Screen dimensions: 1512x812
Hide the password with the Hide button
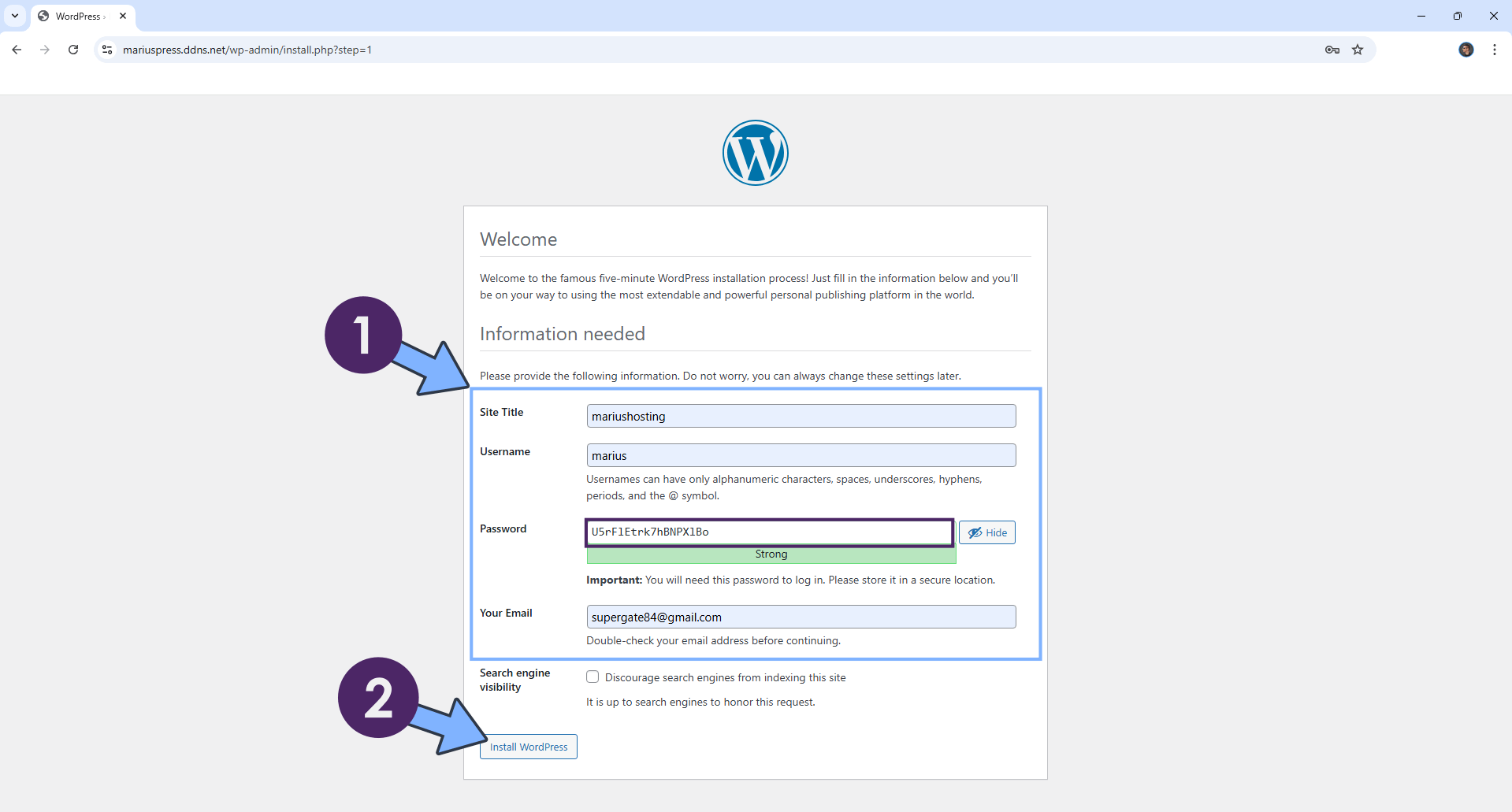tap(987, 532)
